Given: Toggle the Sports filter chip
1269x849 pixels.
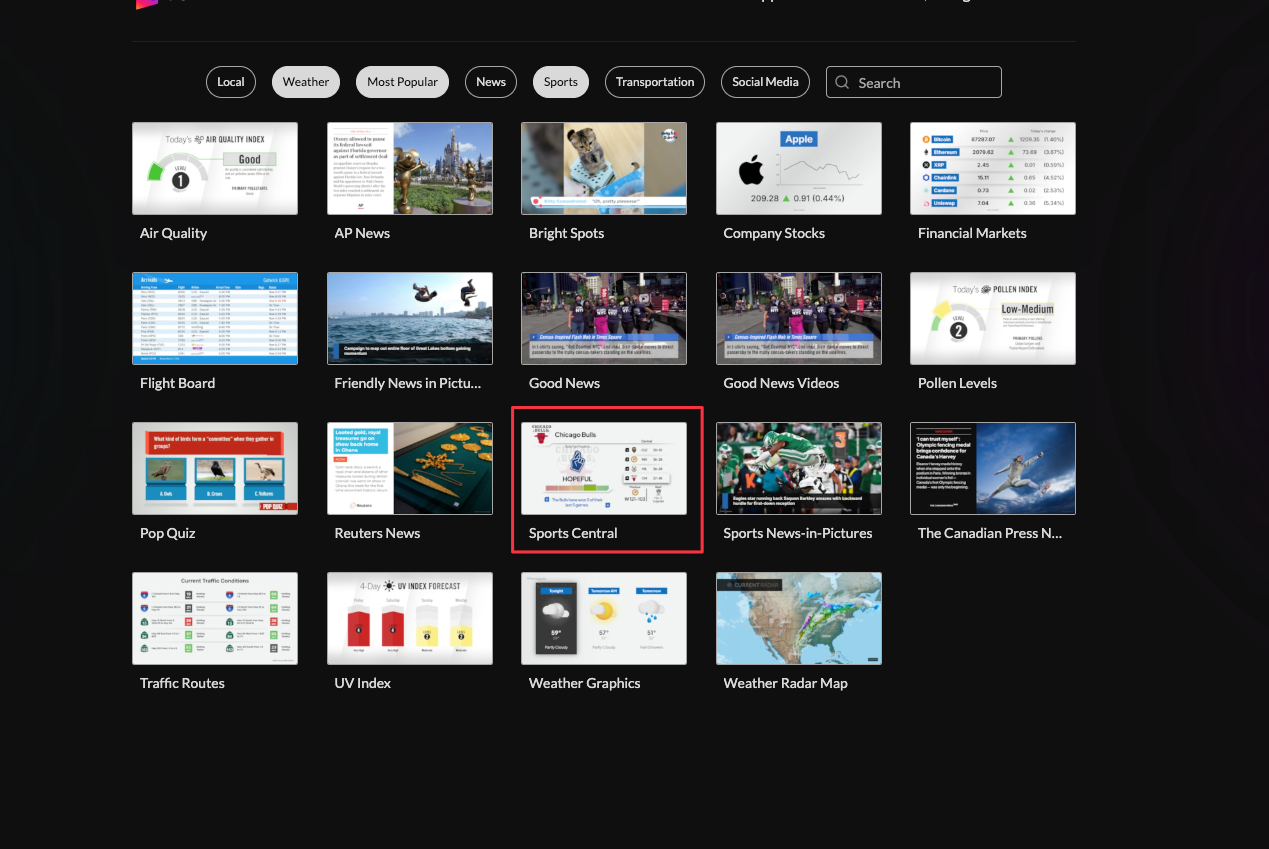Looking at the screenshot, I should 561,82.
